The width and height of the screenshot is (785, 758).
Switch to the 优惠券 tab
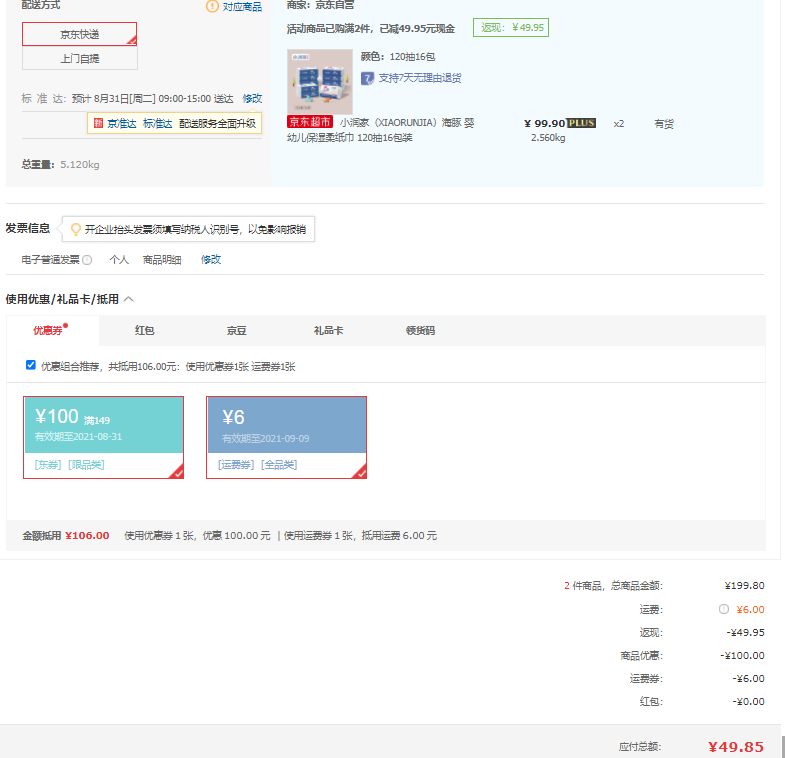coord(53,330)
